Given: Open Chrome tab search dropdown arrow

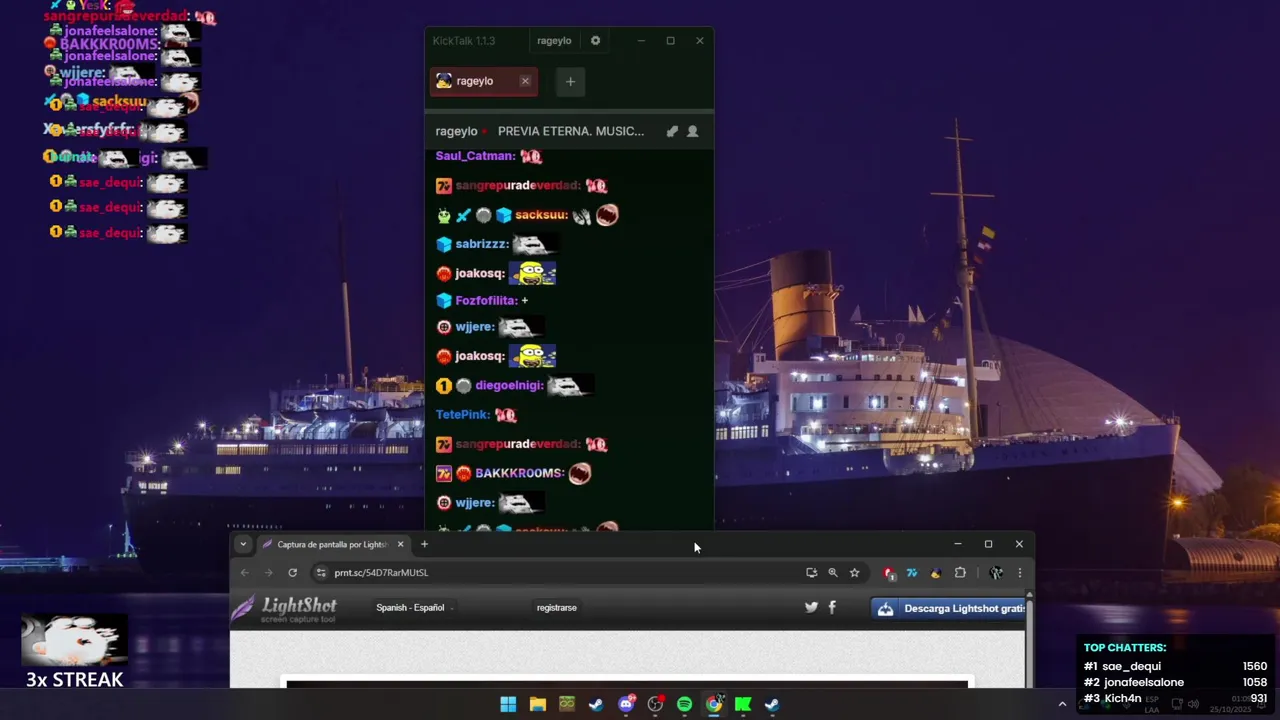Looking at the screenshot, I should click(243, 544).
